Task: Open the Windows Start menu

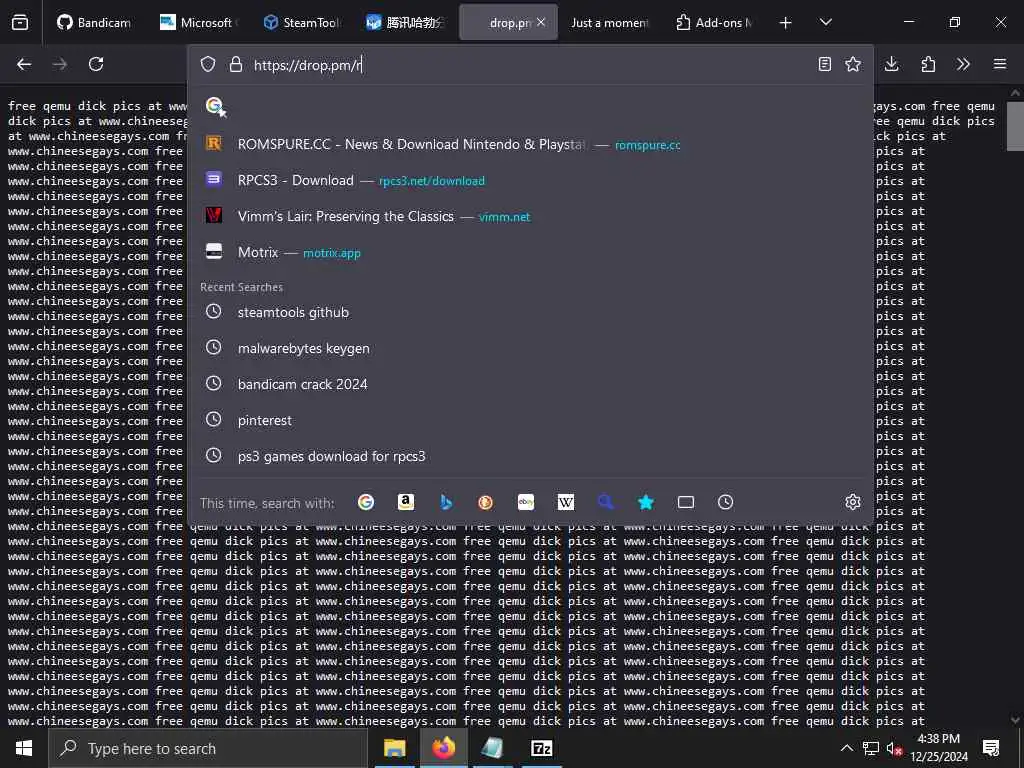Action: 24,748
